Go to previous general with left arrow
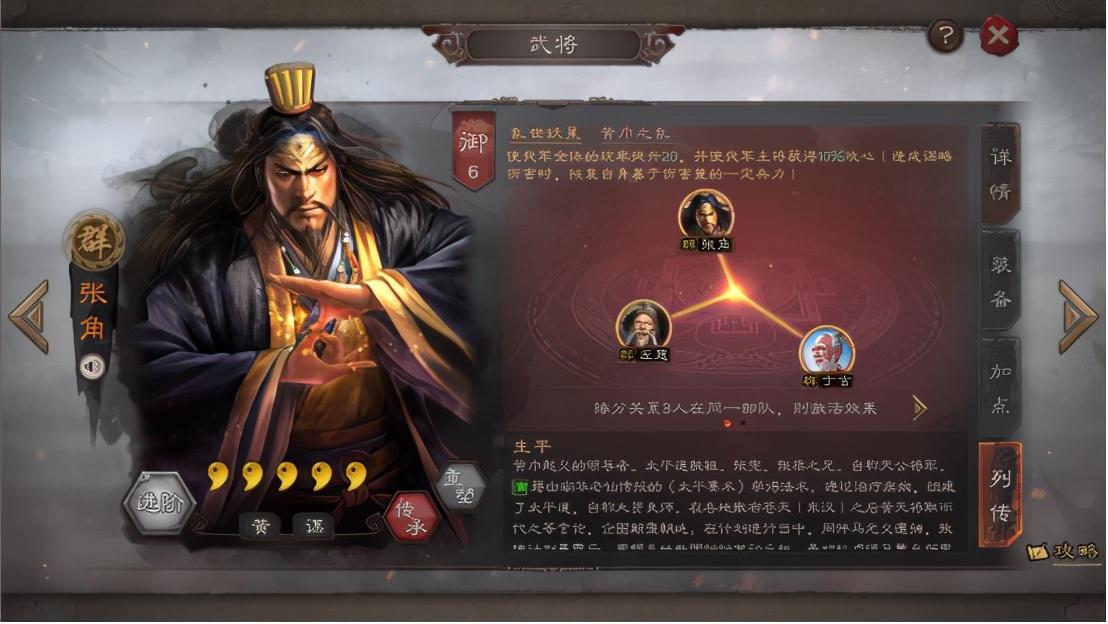Screen dimensions: 1108x624 pos(30,317)
